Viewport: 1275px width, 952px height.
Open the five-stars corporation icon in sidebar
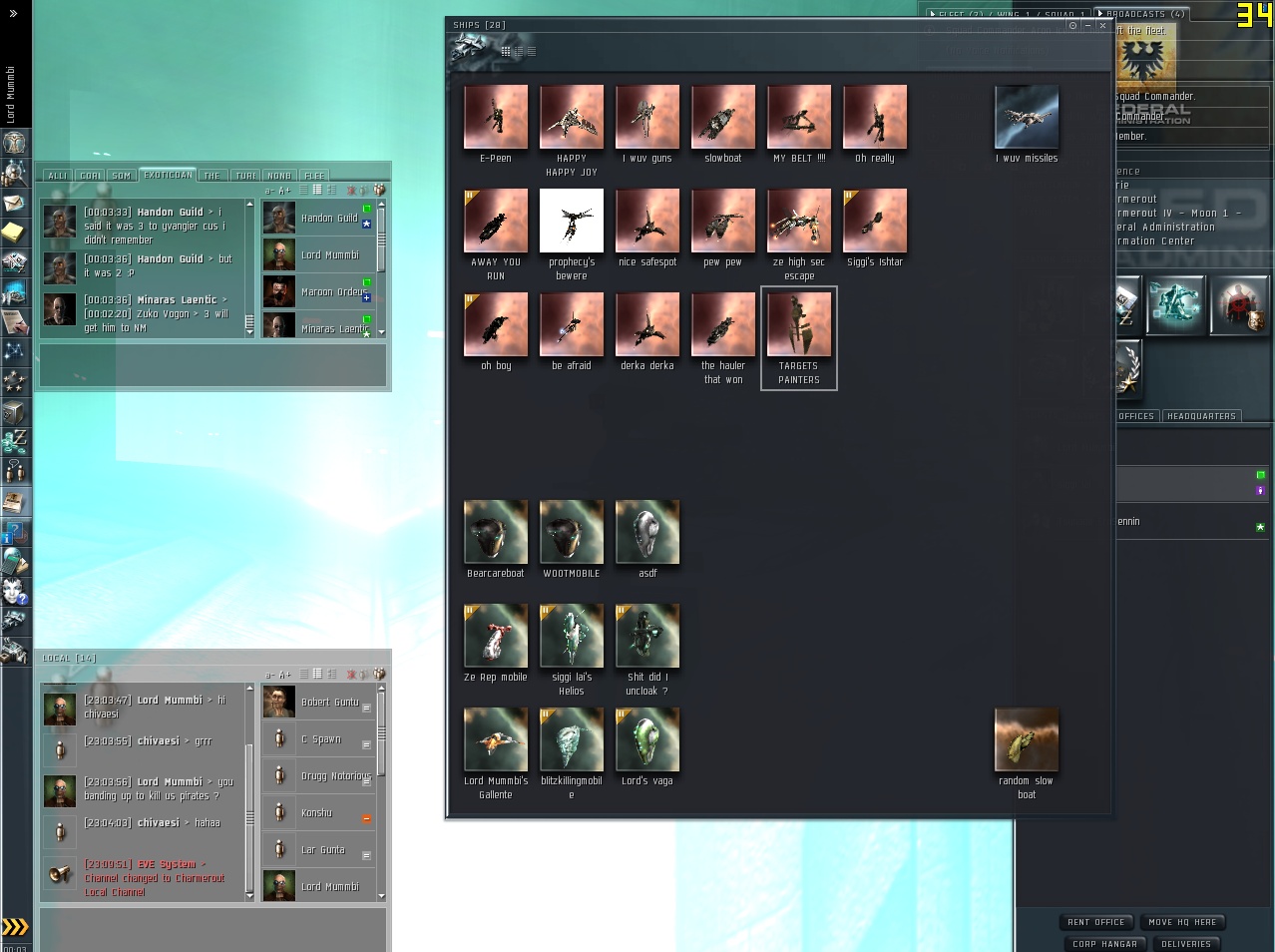pyautogui.click(x=15, y=382)
